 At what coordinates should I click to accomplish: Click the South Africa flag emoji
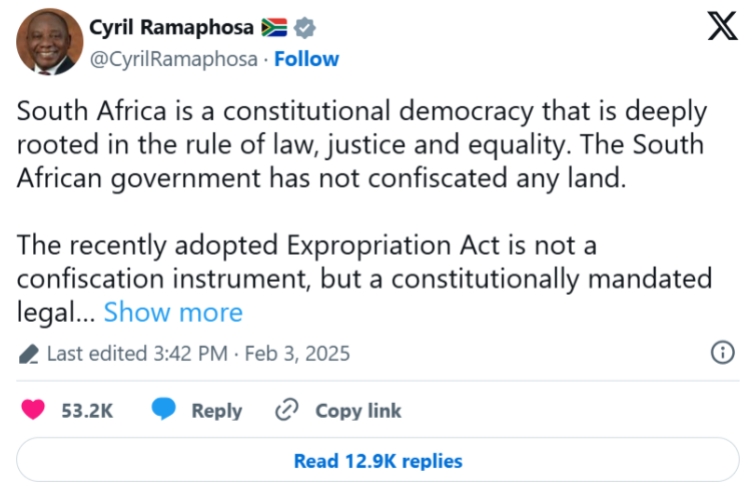pyautogui.click(x=273, y=27)
